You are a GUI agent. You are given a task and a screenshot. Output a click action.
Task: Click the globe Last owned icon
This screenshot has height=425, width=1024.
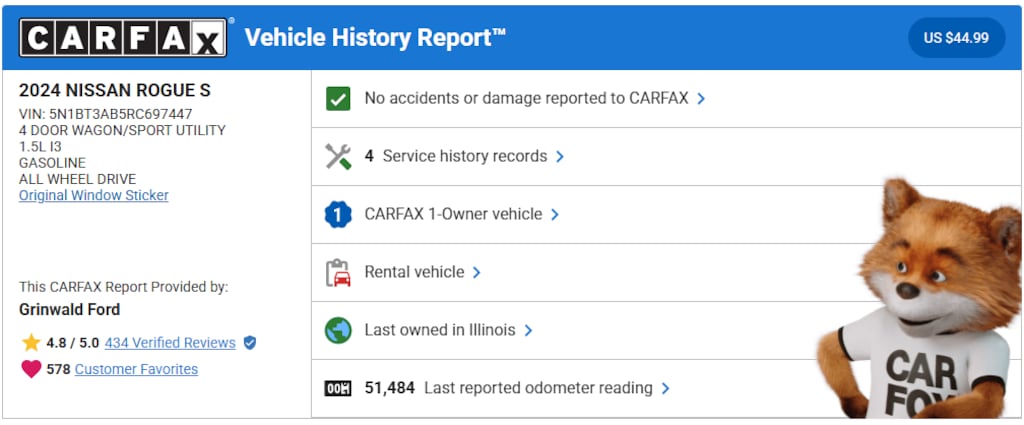(x=338, y=330)
